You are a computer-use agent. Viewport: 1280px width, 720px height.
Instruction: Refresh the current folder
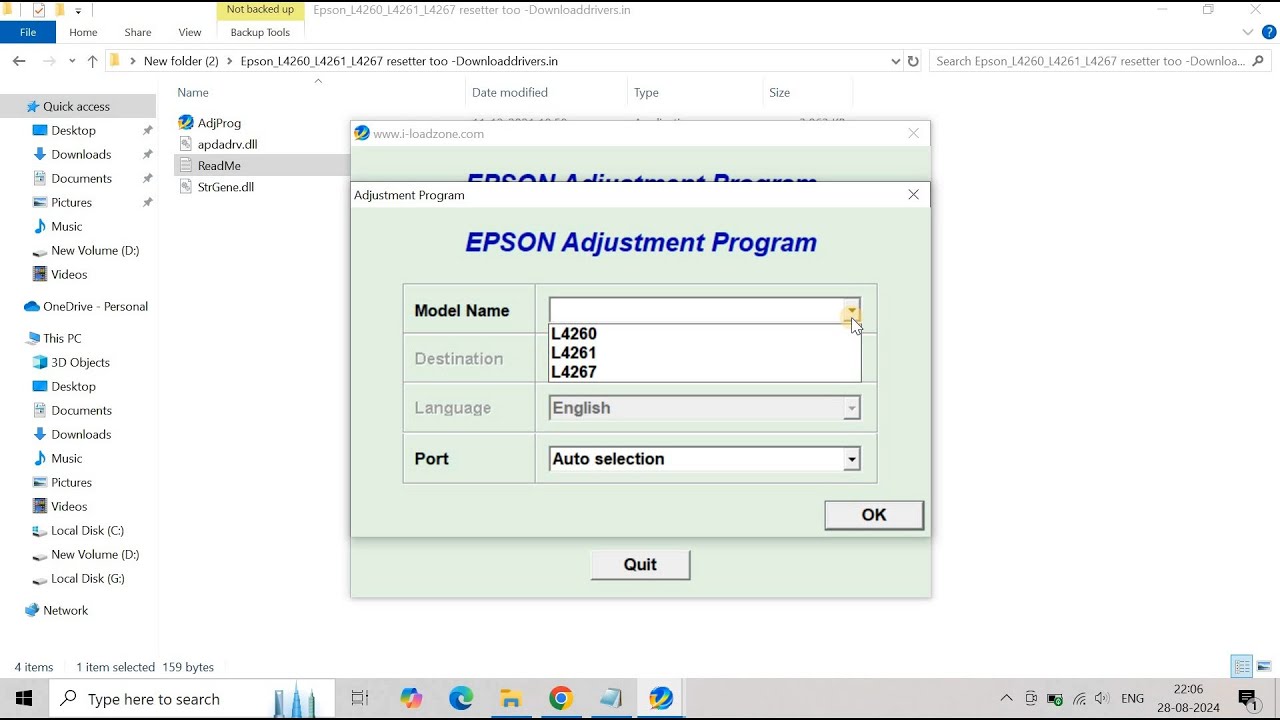coord(912,61)
